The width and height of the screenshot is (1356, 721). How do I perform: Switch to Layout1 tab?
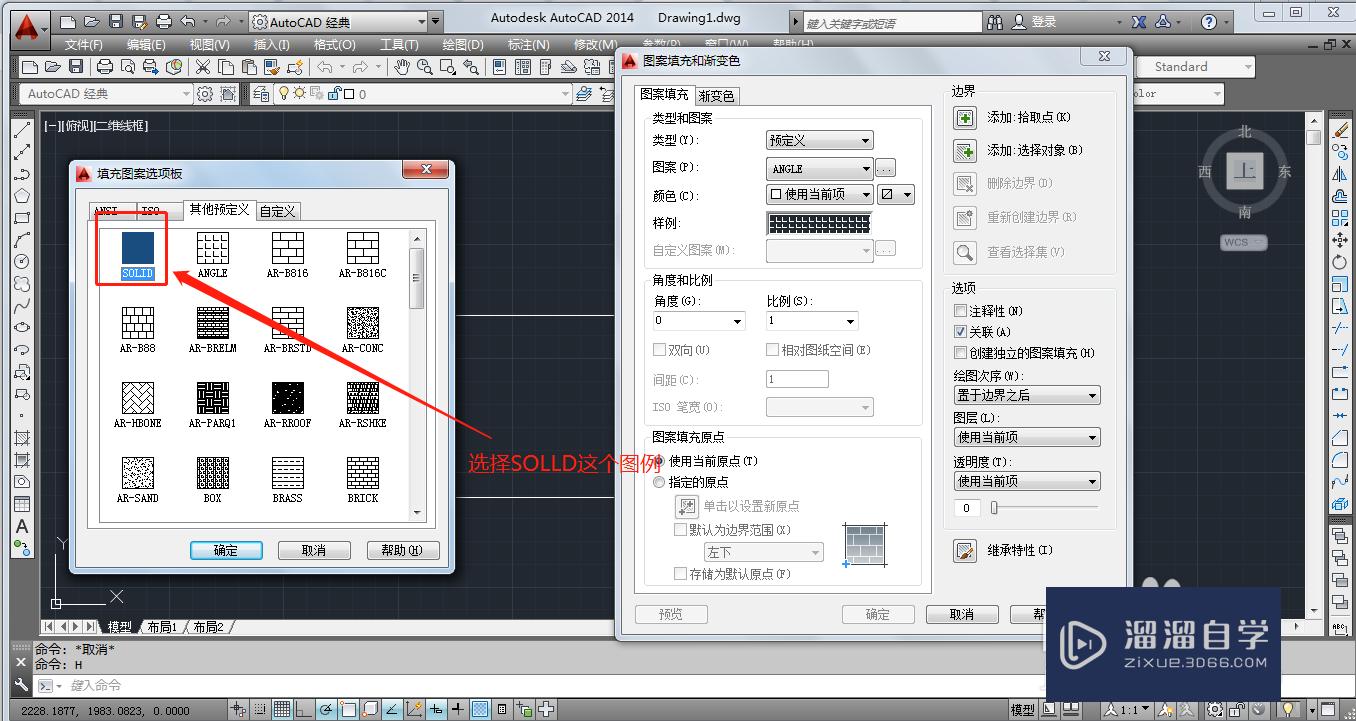click(x=161, y=627)
